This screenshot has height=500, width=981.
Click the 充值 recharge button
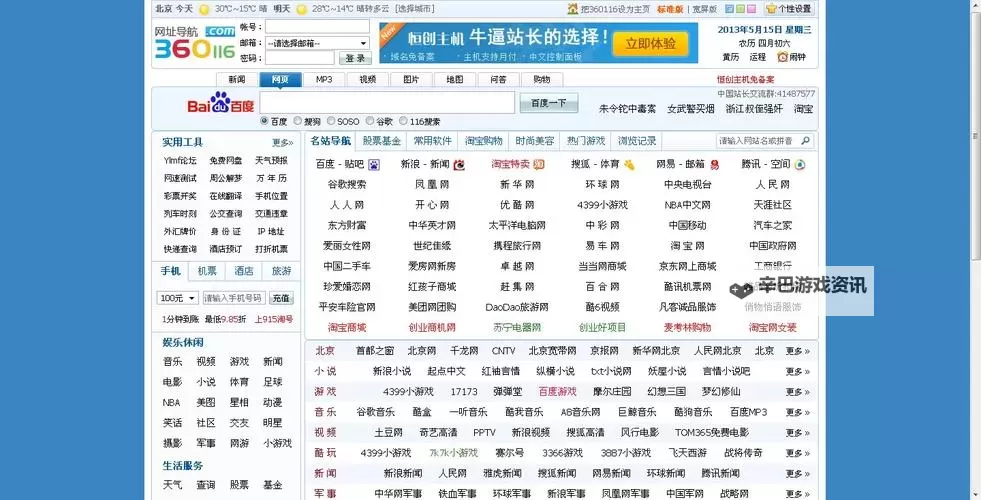281,298
